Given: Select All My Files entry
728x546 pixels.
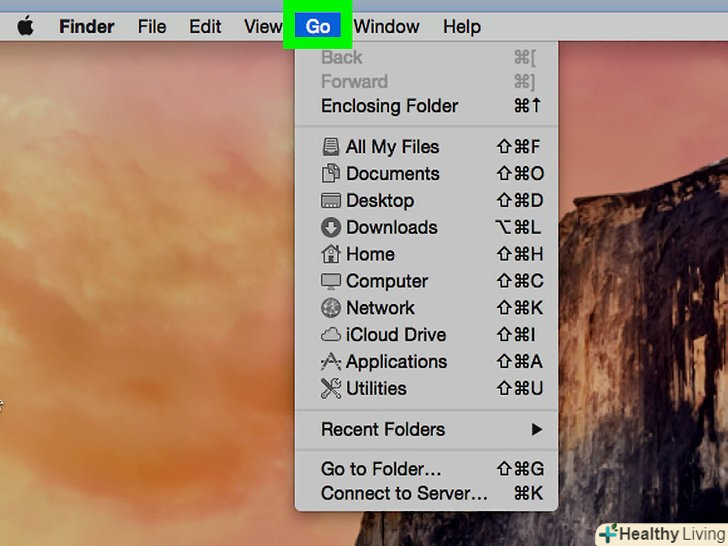Looking at the screenshot, I should click(426, 147).
